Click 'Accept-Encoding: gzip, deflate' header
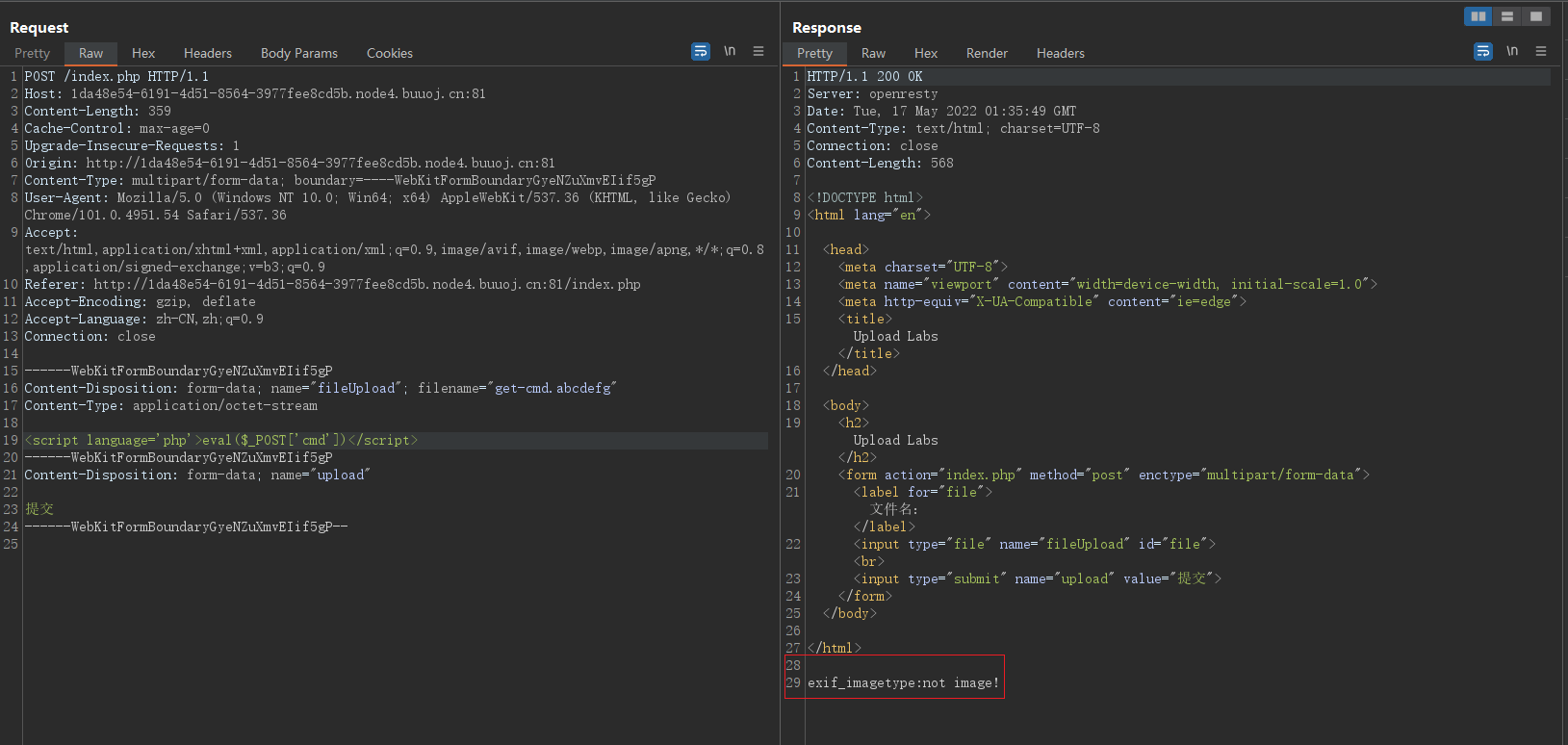 [140, 301]
